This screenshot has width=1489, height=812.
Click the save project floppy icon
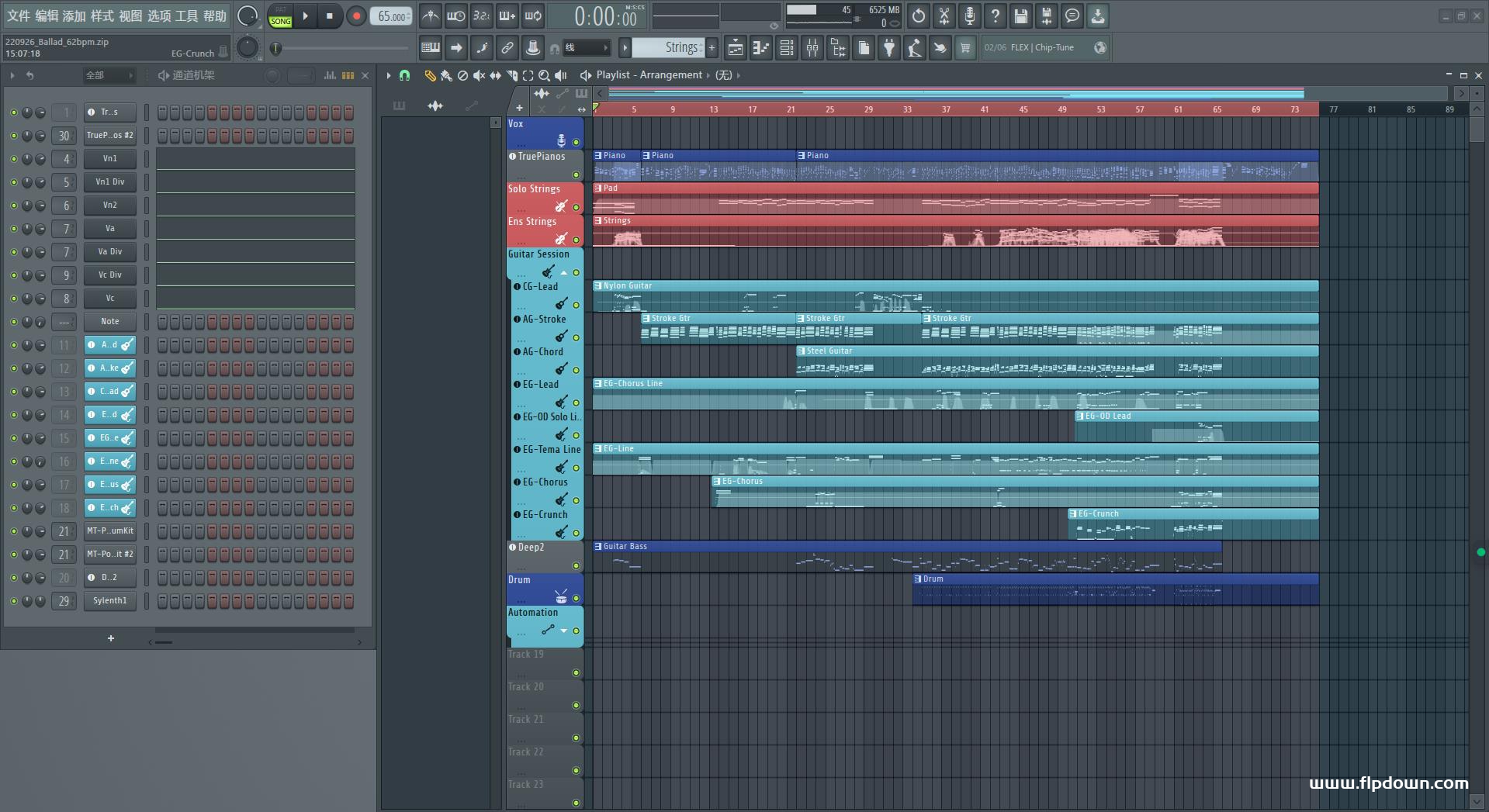(x=1021, y=16)
